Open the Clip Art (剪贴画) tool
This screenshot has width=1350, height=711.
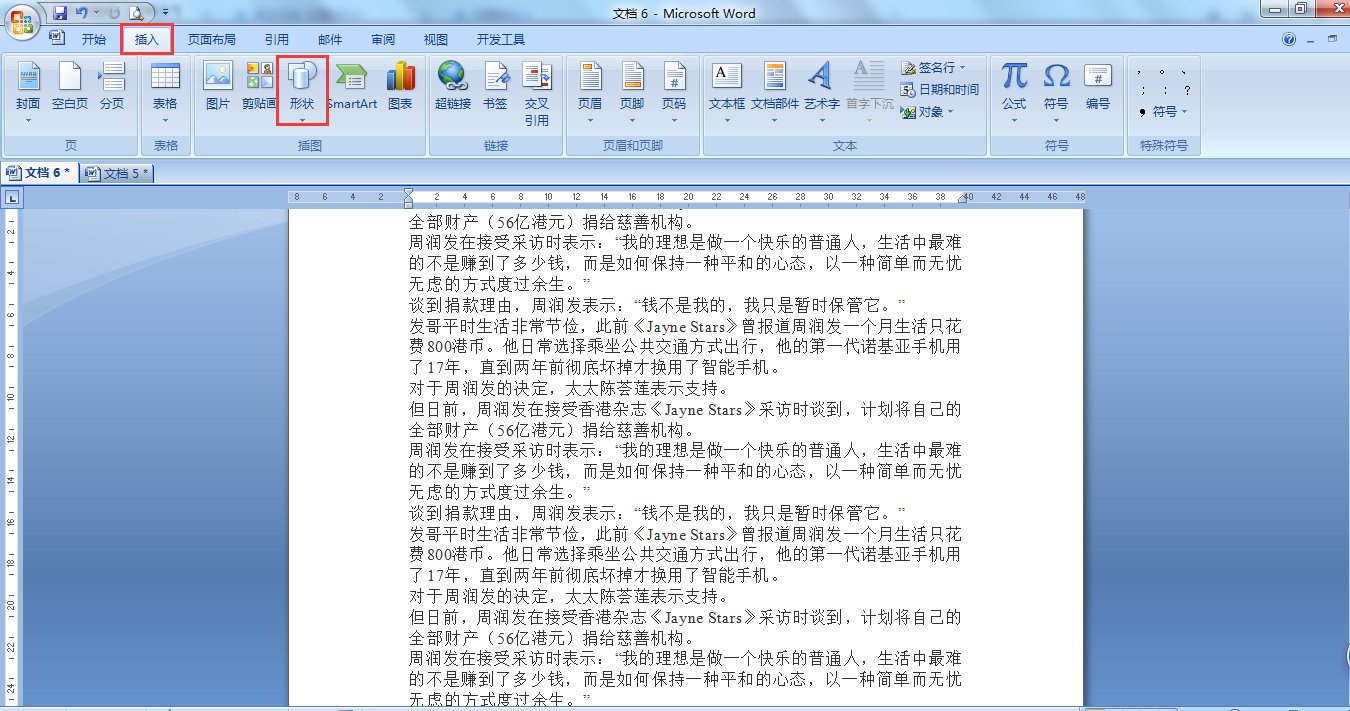pyautogui.click(x=259, y=85)
